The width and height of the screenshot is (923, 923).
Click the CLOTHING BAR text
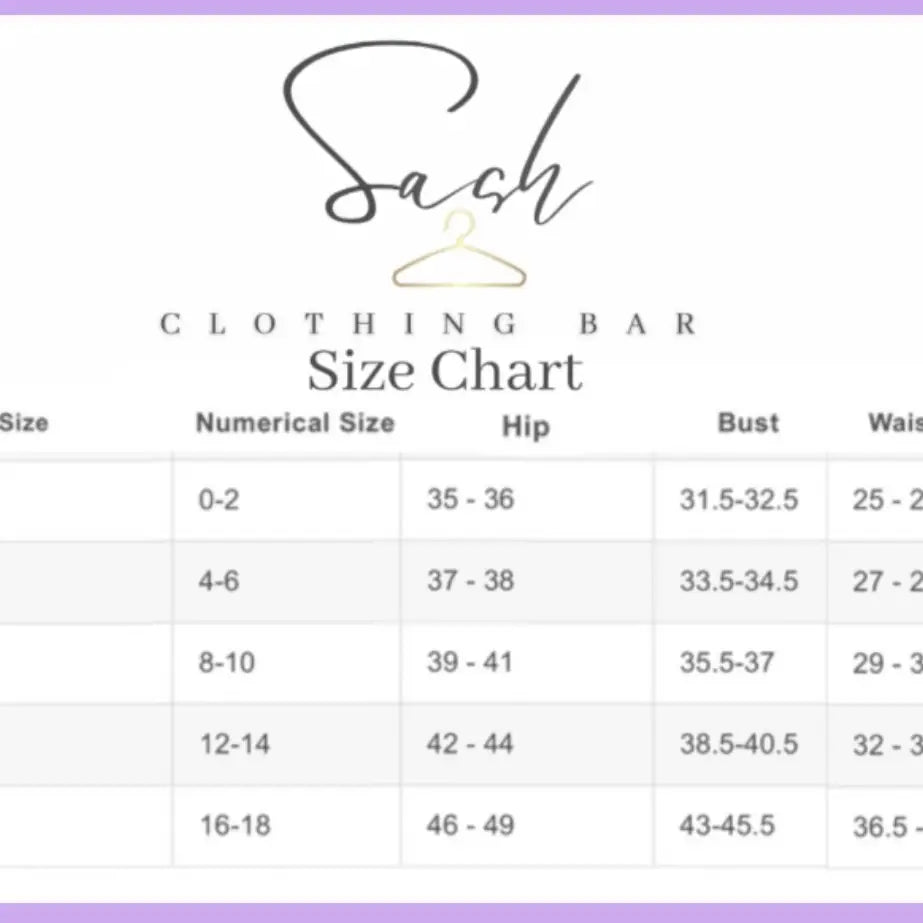429,324
